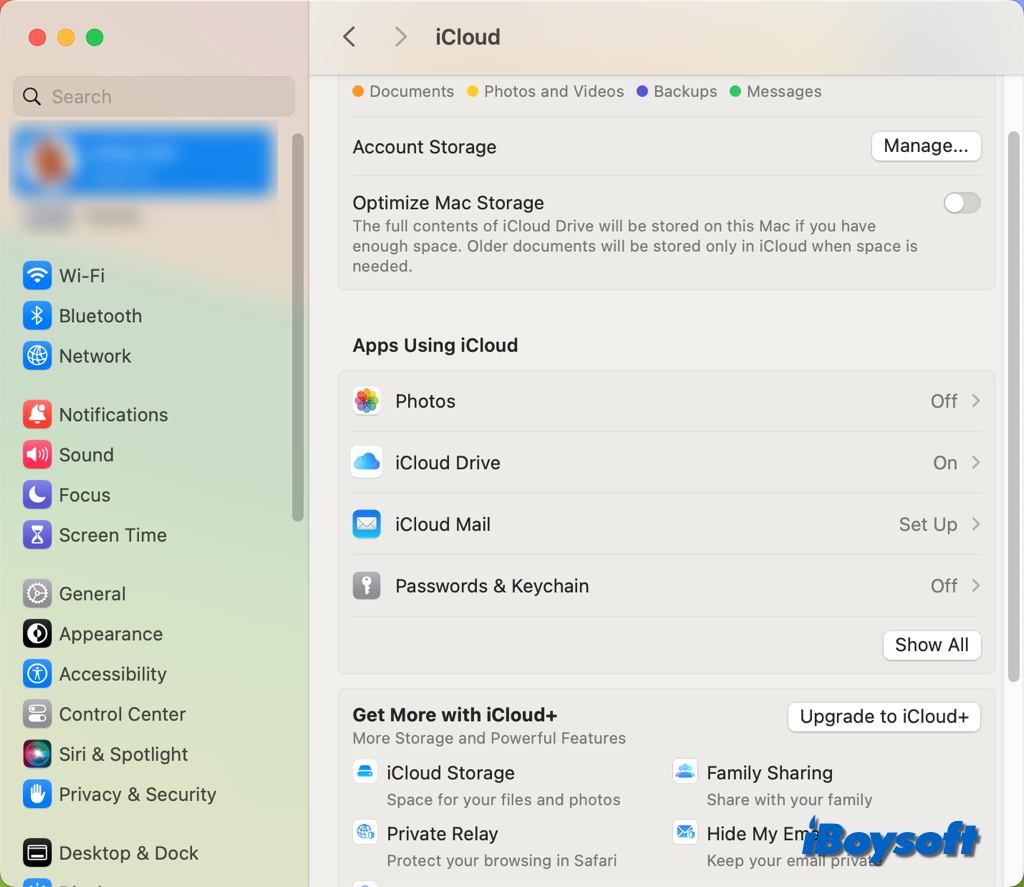
Task: Click the yellow Photos and Videos dot
Action: coord(473,91)
